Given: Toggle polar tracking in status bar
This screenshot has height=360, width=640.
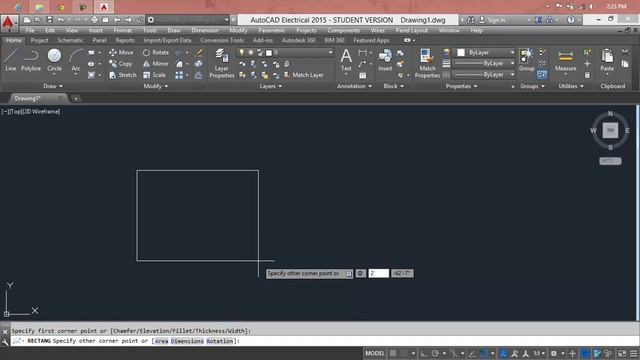Looking at the screenshot, I should [x=435, y=353].
